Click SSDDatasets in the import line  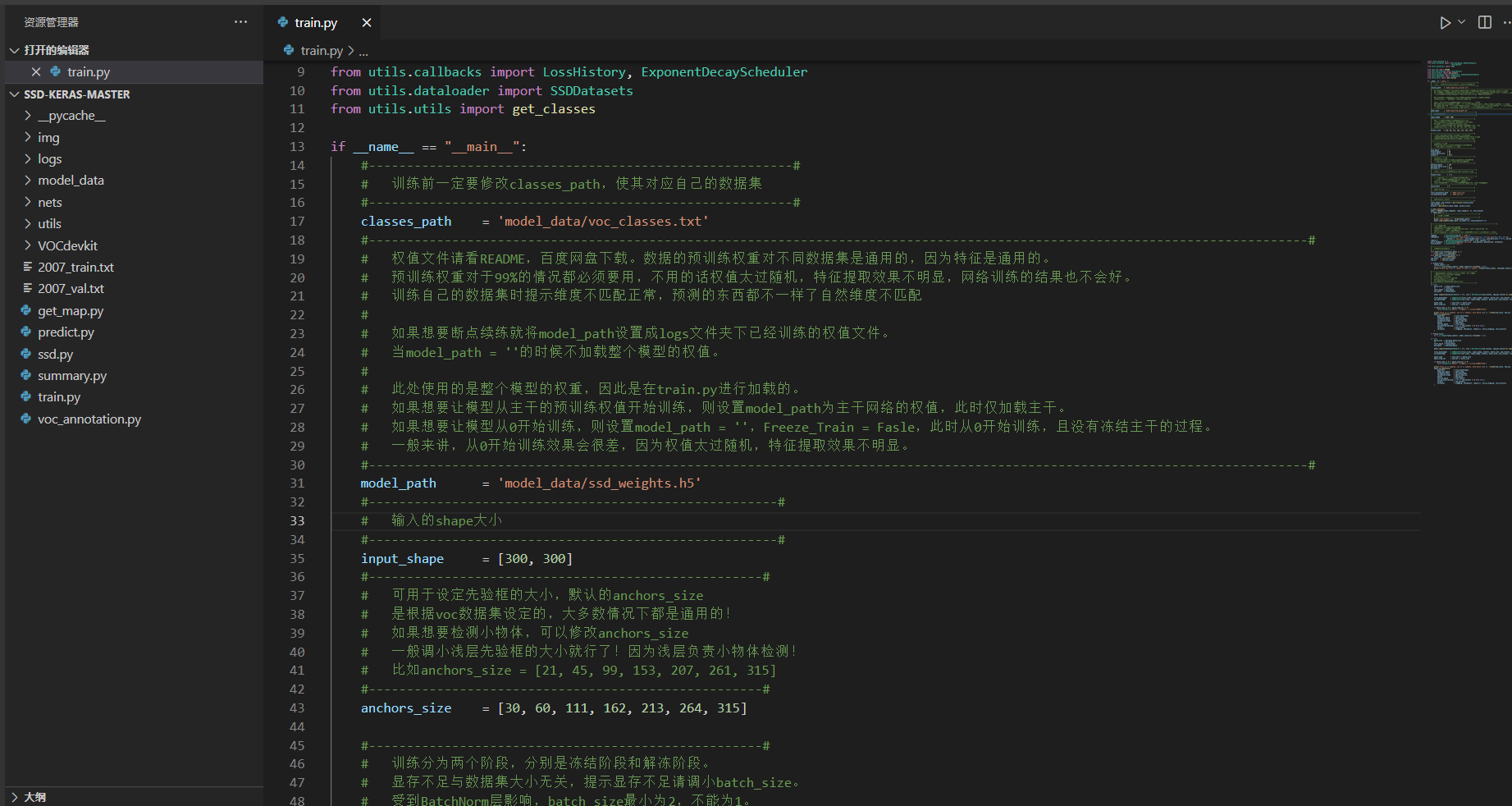coord(592,91)
